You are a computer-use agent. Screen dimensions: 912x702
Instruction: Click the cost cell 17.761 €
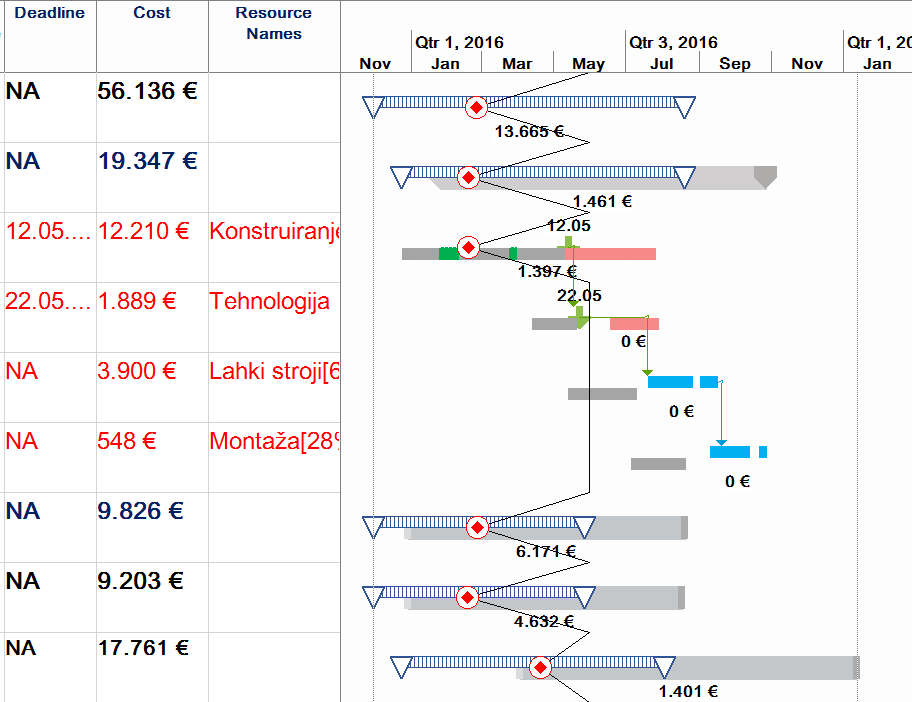[144, 647]
